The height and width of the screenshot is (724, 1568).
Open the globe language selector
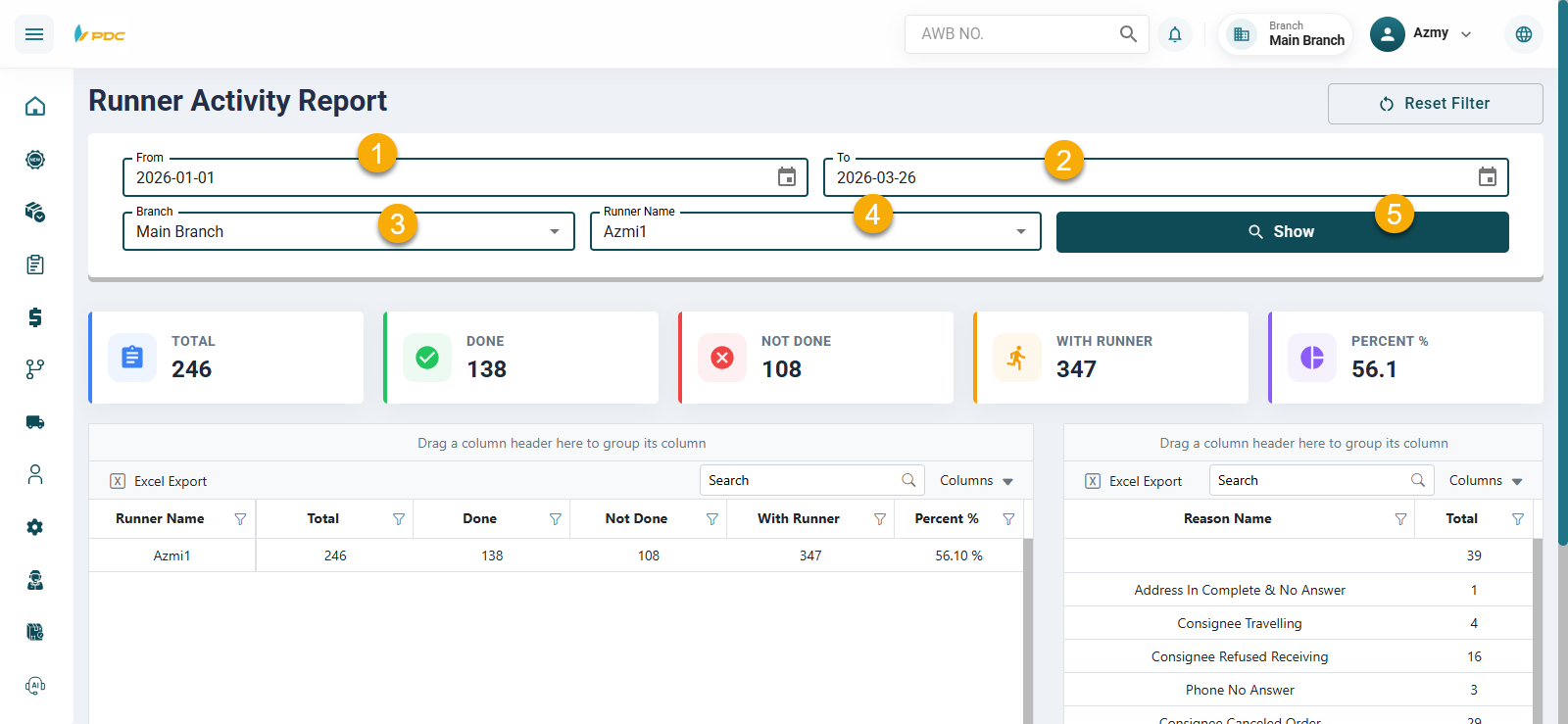pos(1523,34)
